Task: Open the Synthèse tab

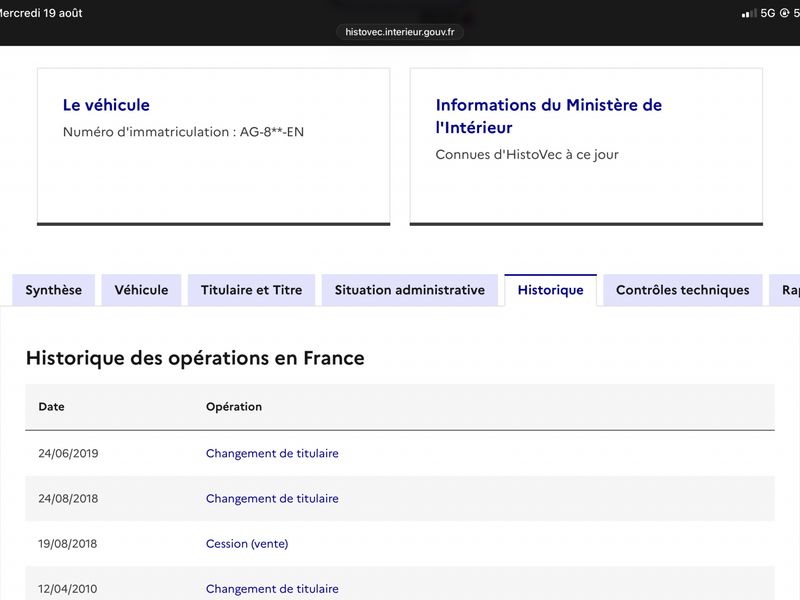Action: tap(54, 290)
